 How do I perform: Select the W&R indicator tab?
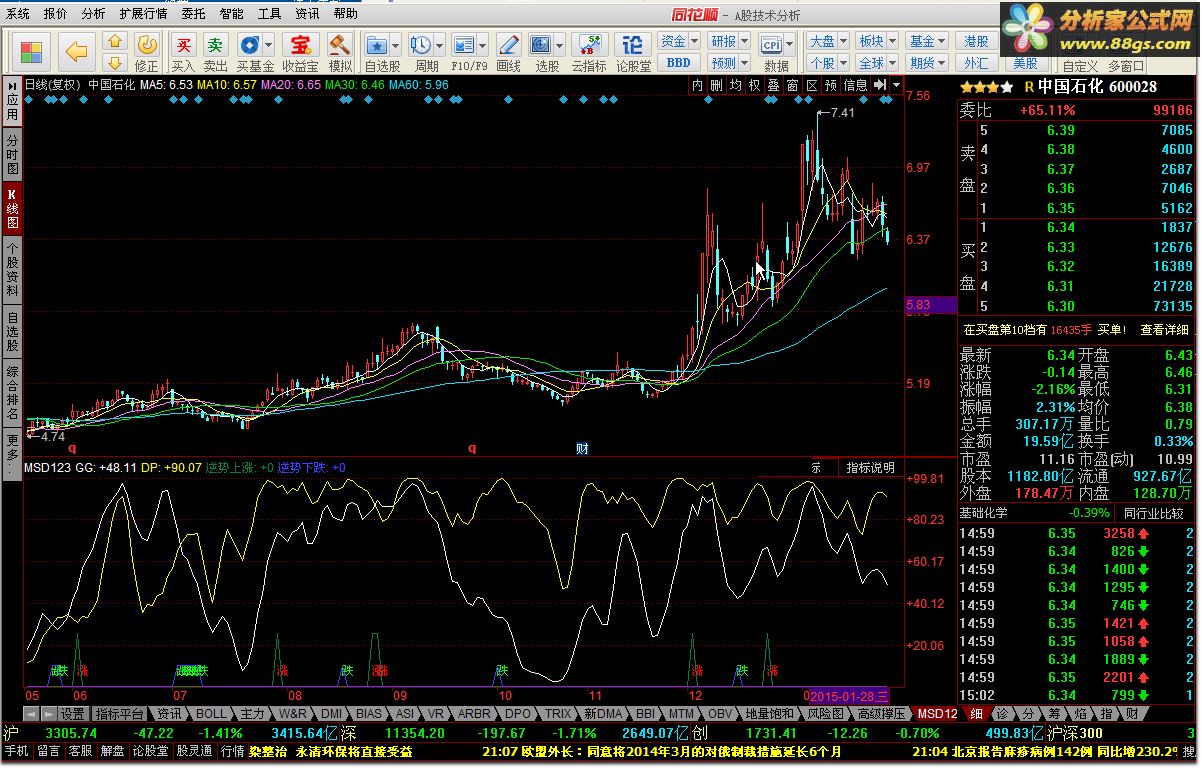(293, 714)
